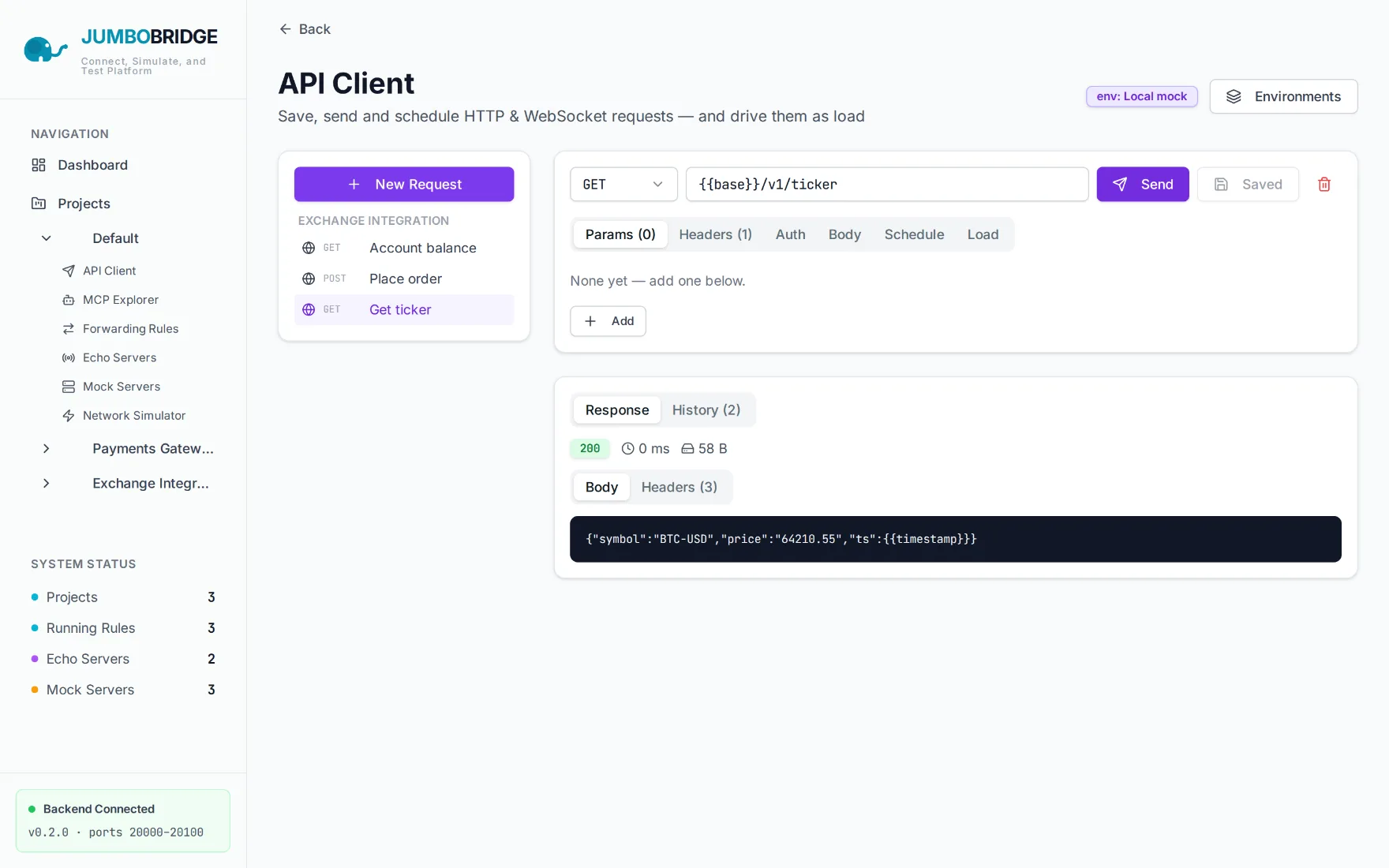This screenshot has width=1389, height=868.
Task: Click Running Rules status entry
Action: pyautogui.click(x=123, y=628)
